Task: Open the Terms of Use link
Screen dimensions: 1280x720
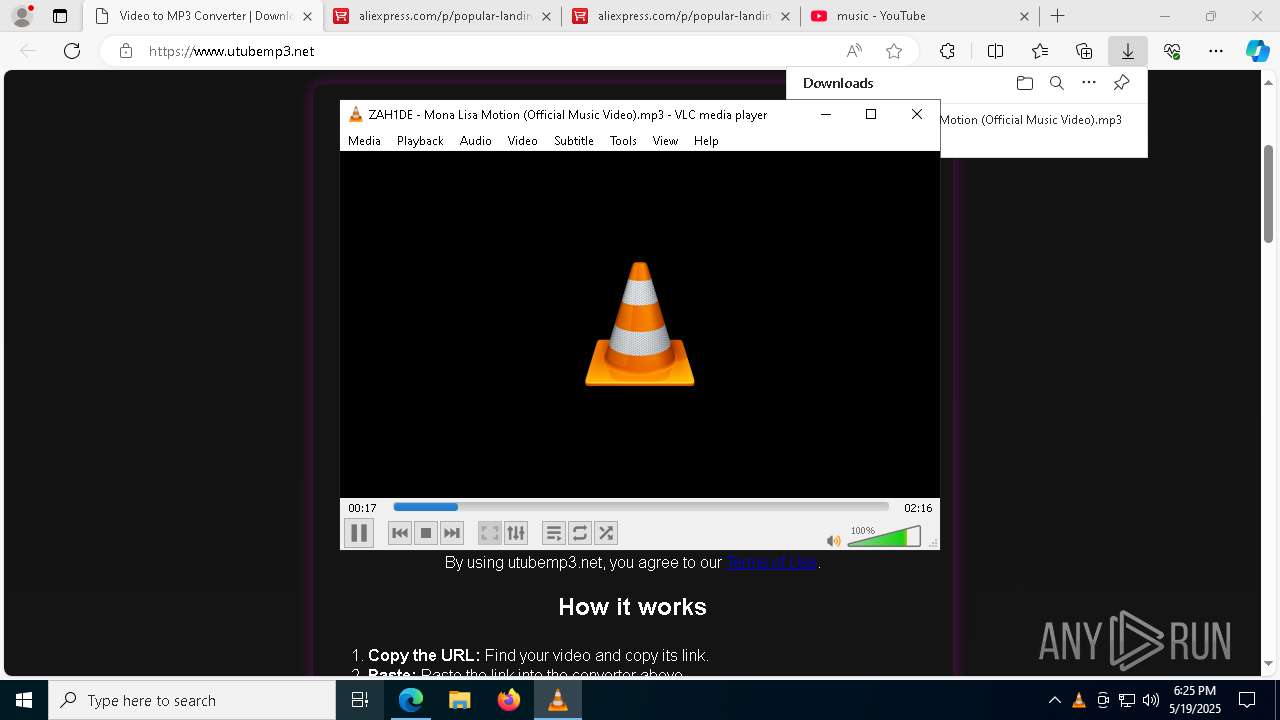Action: pos(772,563)
